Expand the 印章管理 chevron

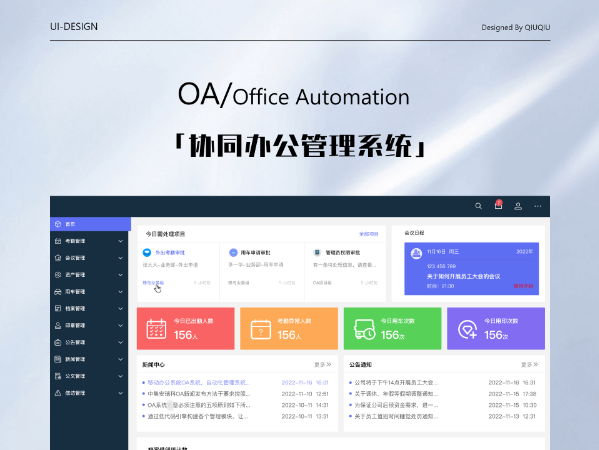(121, 325)
